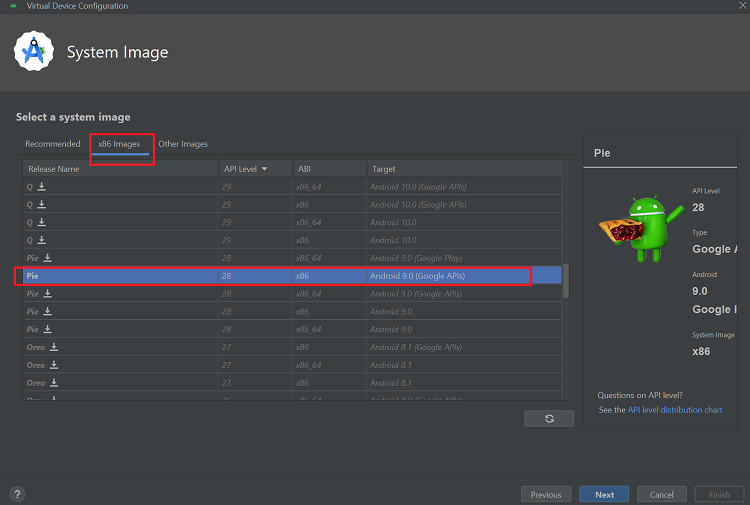Download Q x86 plain Android 10.0 image
This screenshot has width=750, height=505.
(x=42, y=240)
